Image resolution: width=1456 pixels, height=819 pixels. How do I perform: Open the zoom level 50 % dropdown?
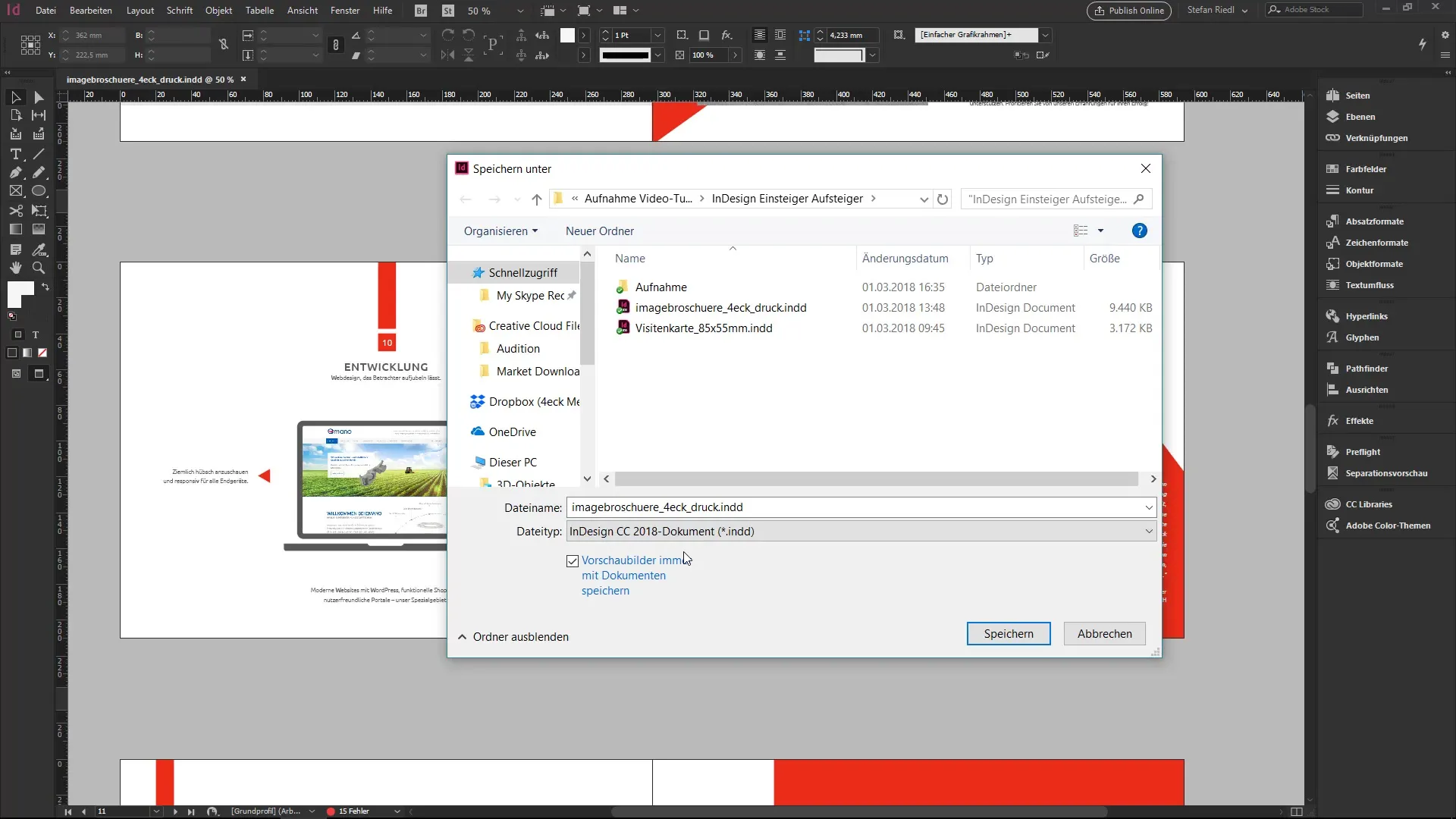pyautogui.click(x=520, y=11)
